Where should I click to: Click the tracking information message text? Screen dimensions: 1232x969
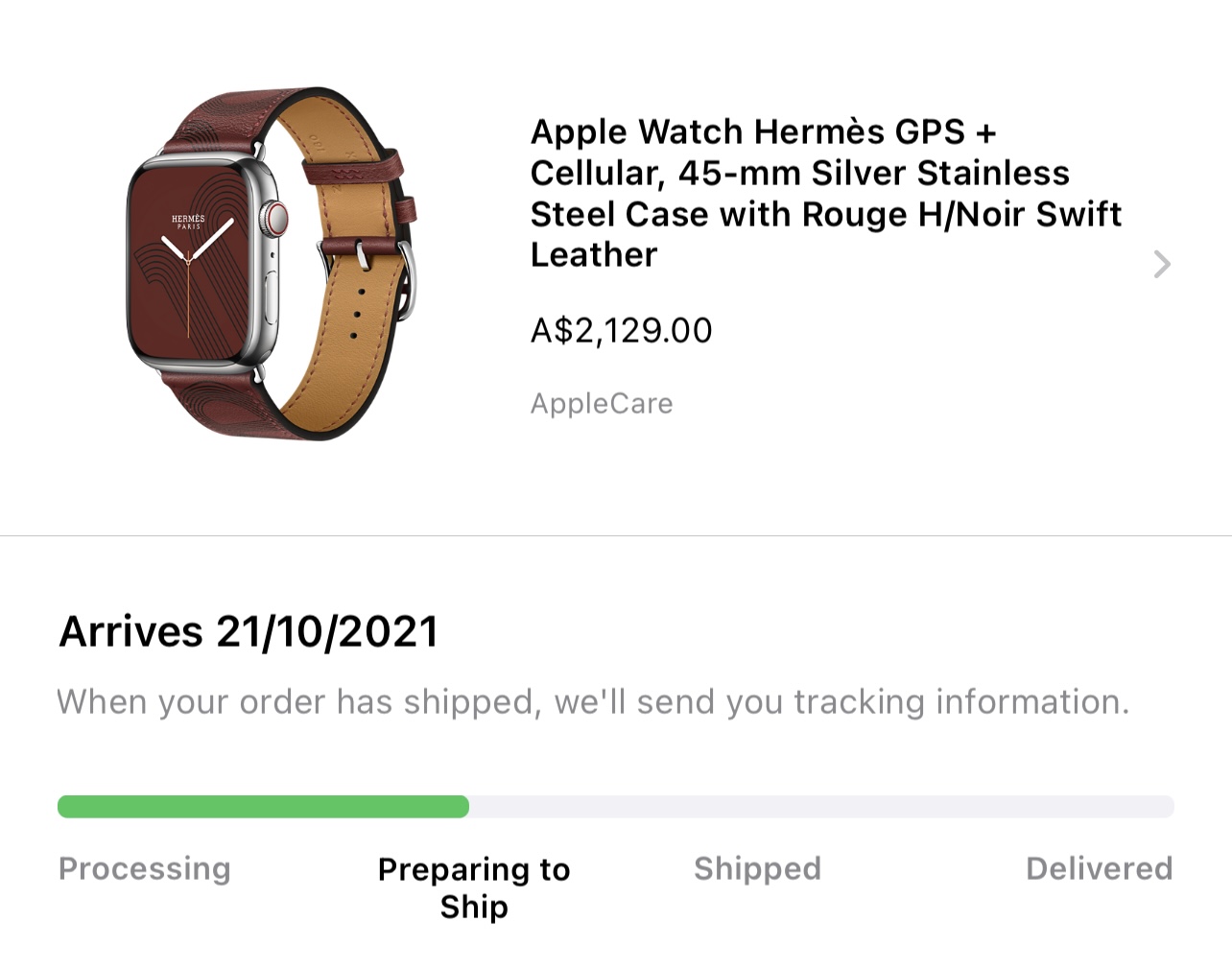(x=593, y=702)
